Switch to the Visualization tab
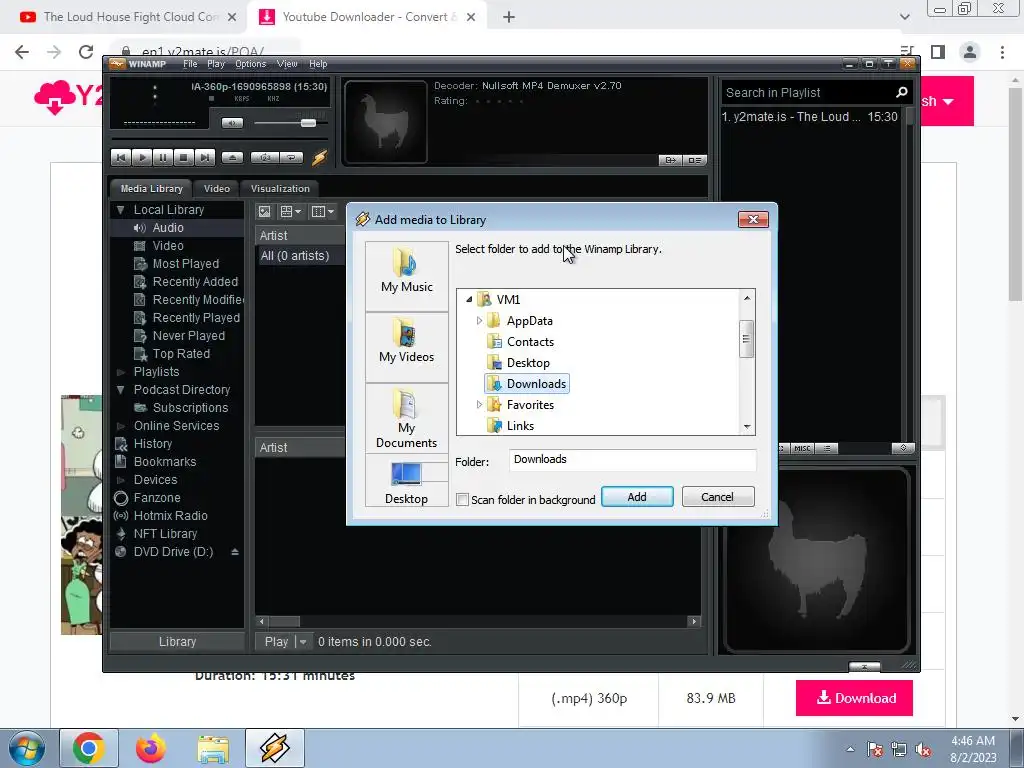 pyautogui.click(x=280, y=189)
